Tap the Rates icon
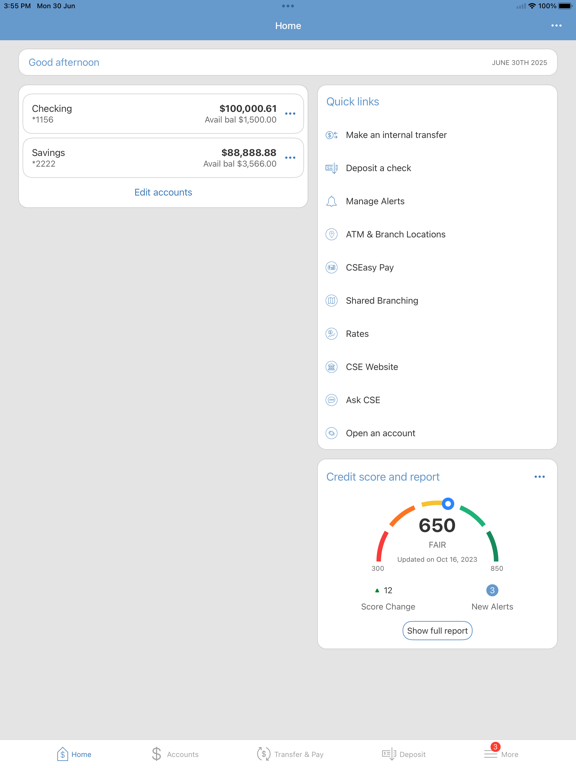 (x=332, y=334)
